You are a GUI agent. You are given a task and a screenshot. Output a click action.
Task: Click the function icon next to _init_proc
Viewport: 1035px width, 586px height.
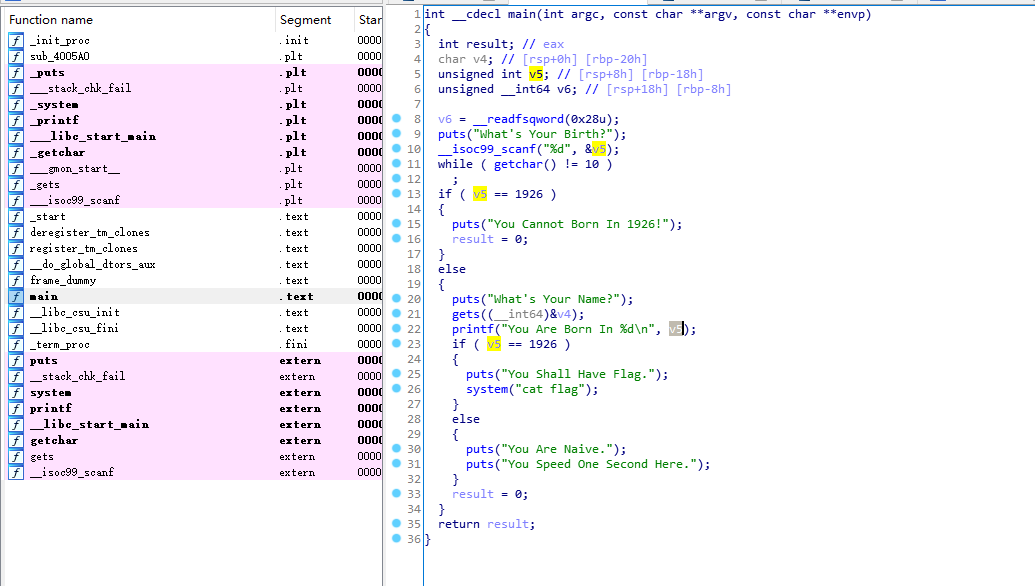tap(16, 41)
